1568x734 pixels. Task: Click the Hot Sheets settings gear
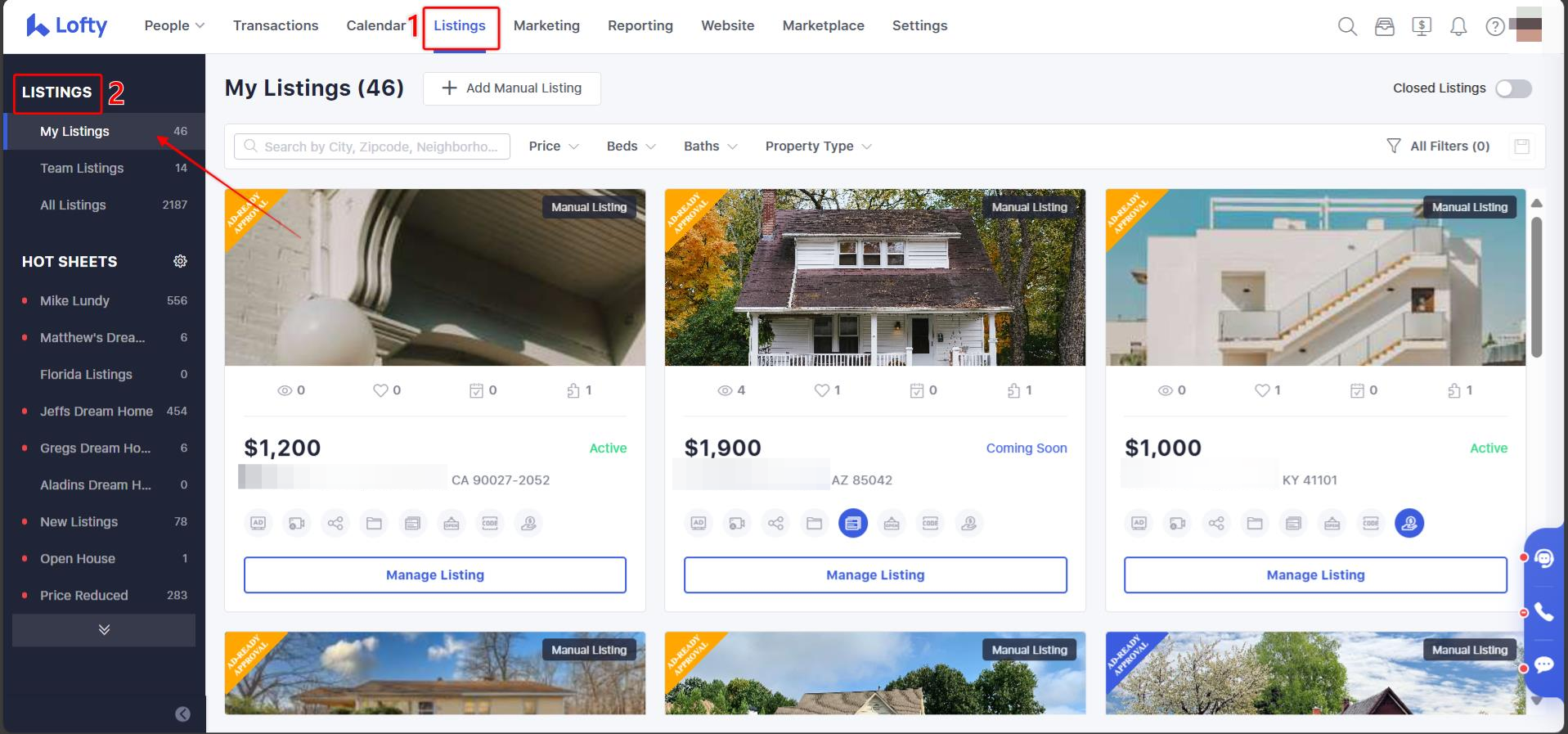[180, 261]
